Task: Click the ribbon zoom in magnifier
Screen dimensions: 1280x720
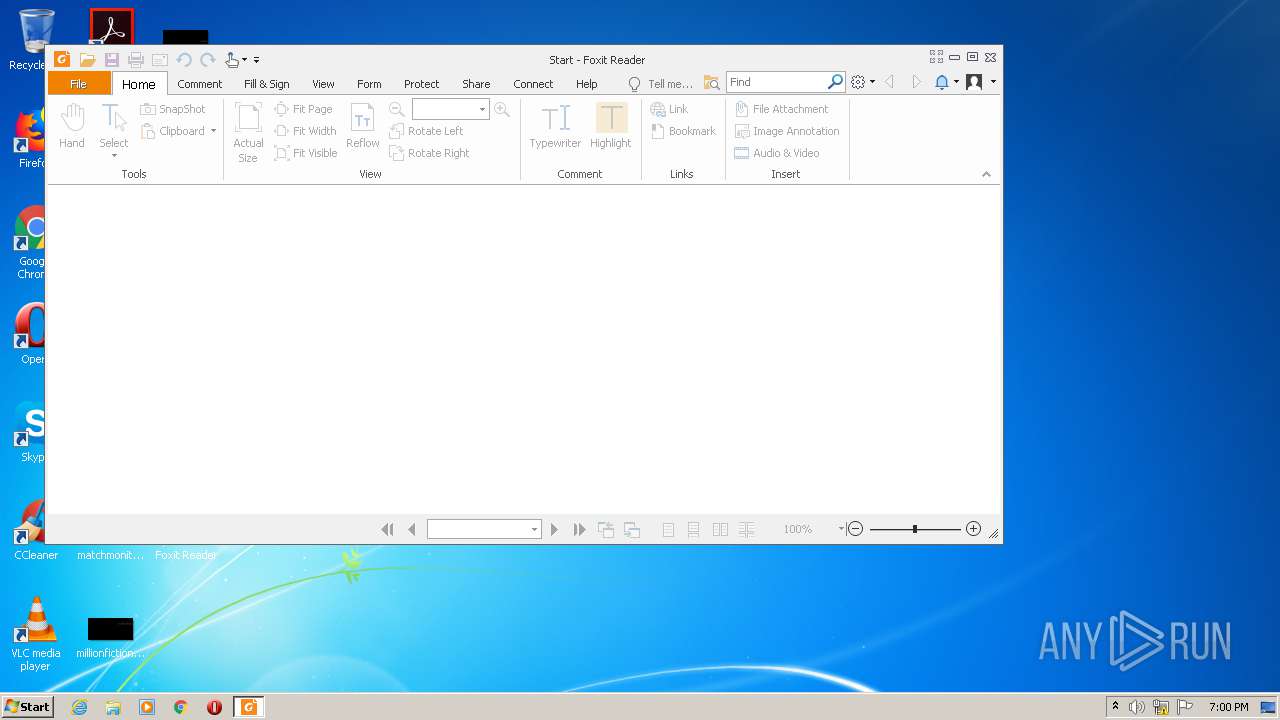Action: coord(502,109)
